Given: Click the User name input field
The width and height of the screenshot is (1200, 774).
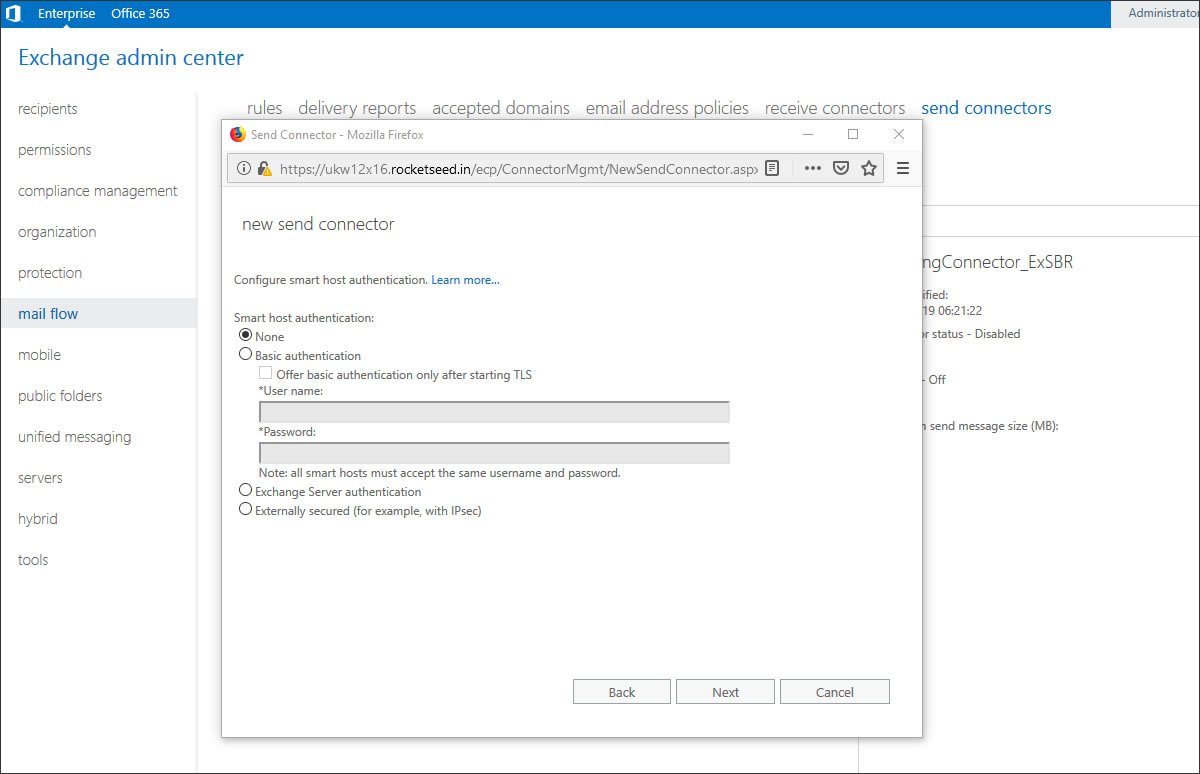Looking at the screenshot, I should [x=494, y=412].
